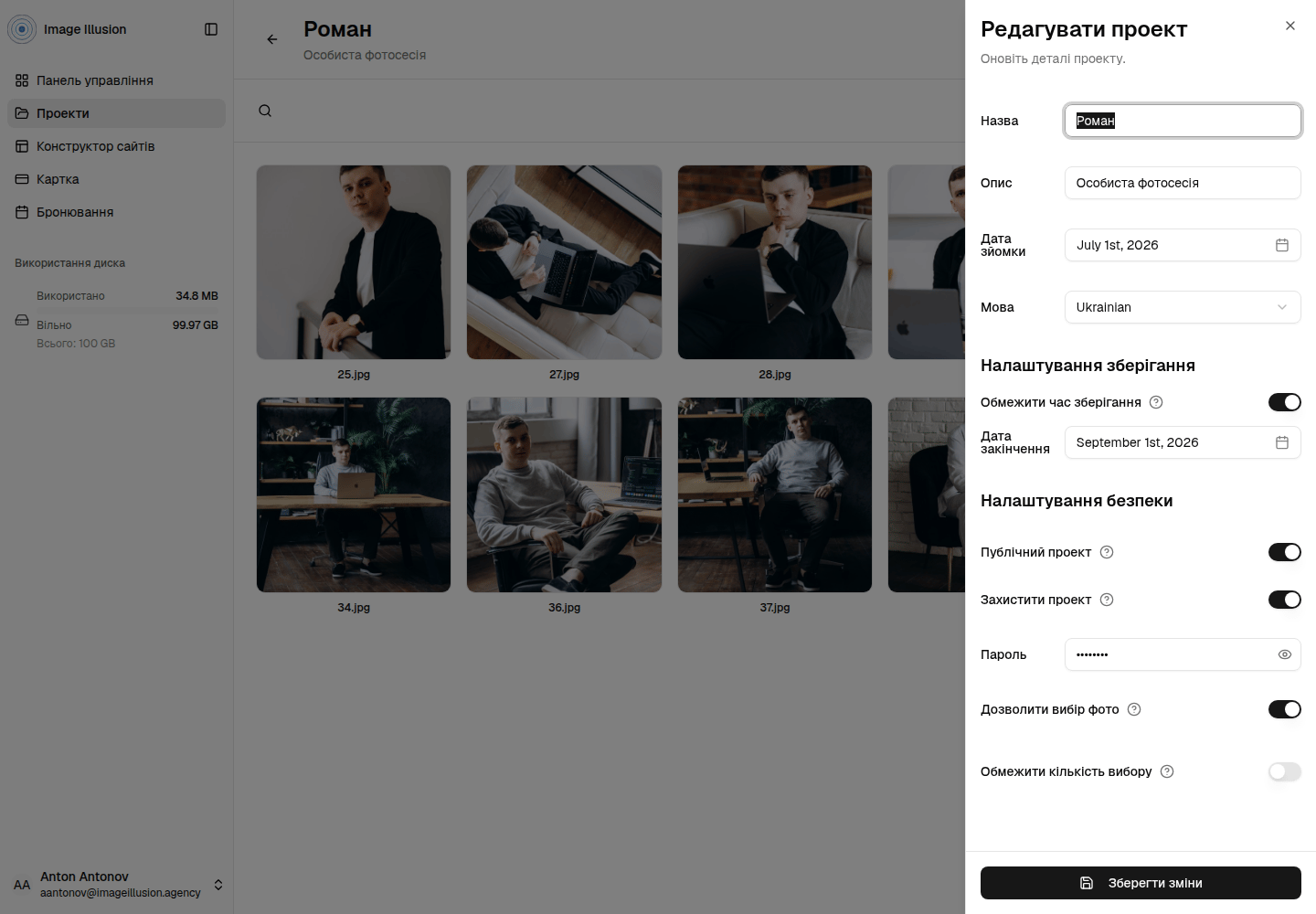
Task: Click the Оновіть деталі проекту text
Action: (x=1053, y=58)
